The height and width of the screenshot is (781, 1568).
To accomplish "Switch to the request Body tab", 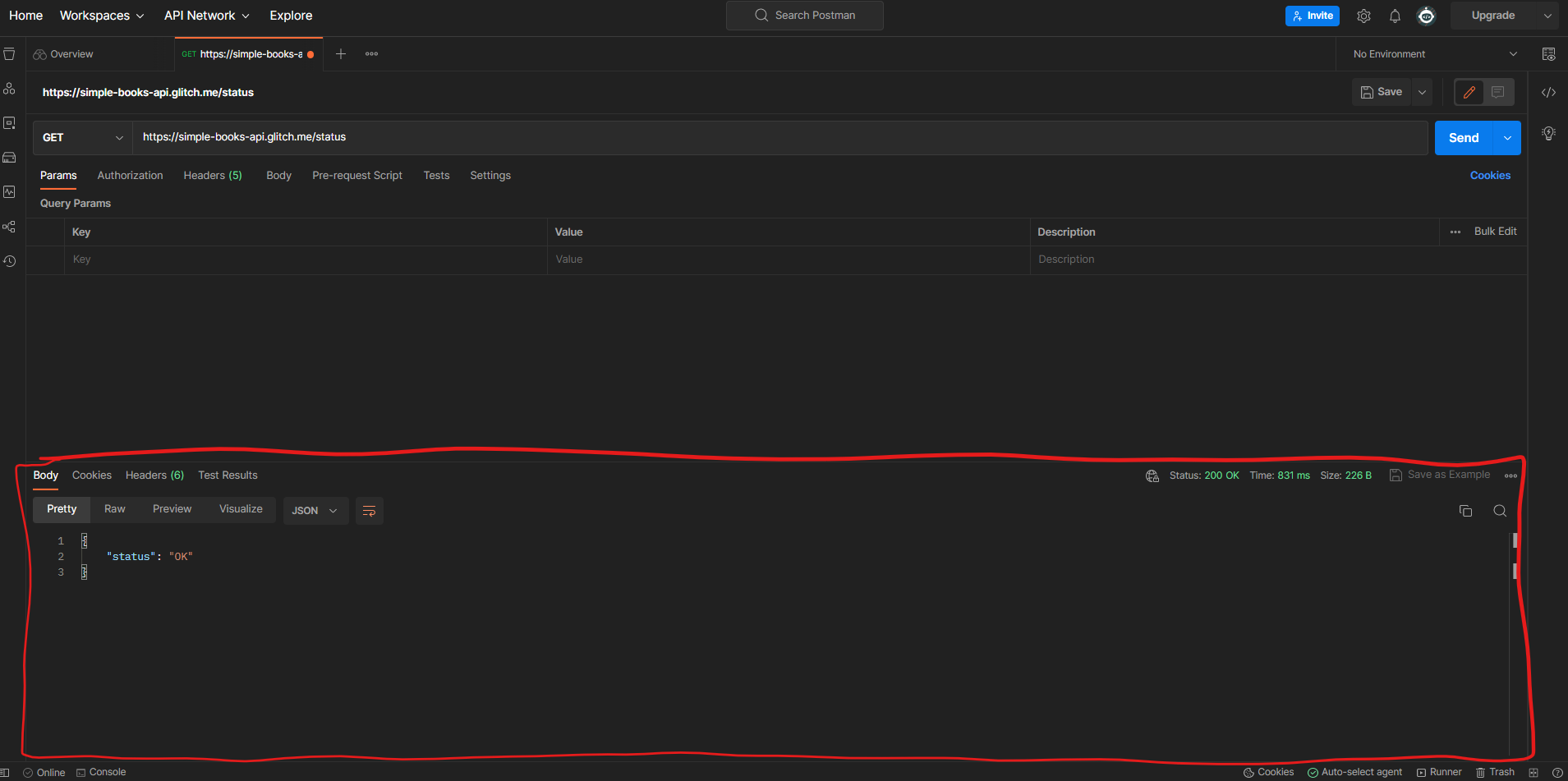I will (279, 176).
